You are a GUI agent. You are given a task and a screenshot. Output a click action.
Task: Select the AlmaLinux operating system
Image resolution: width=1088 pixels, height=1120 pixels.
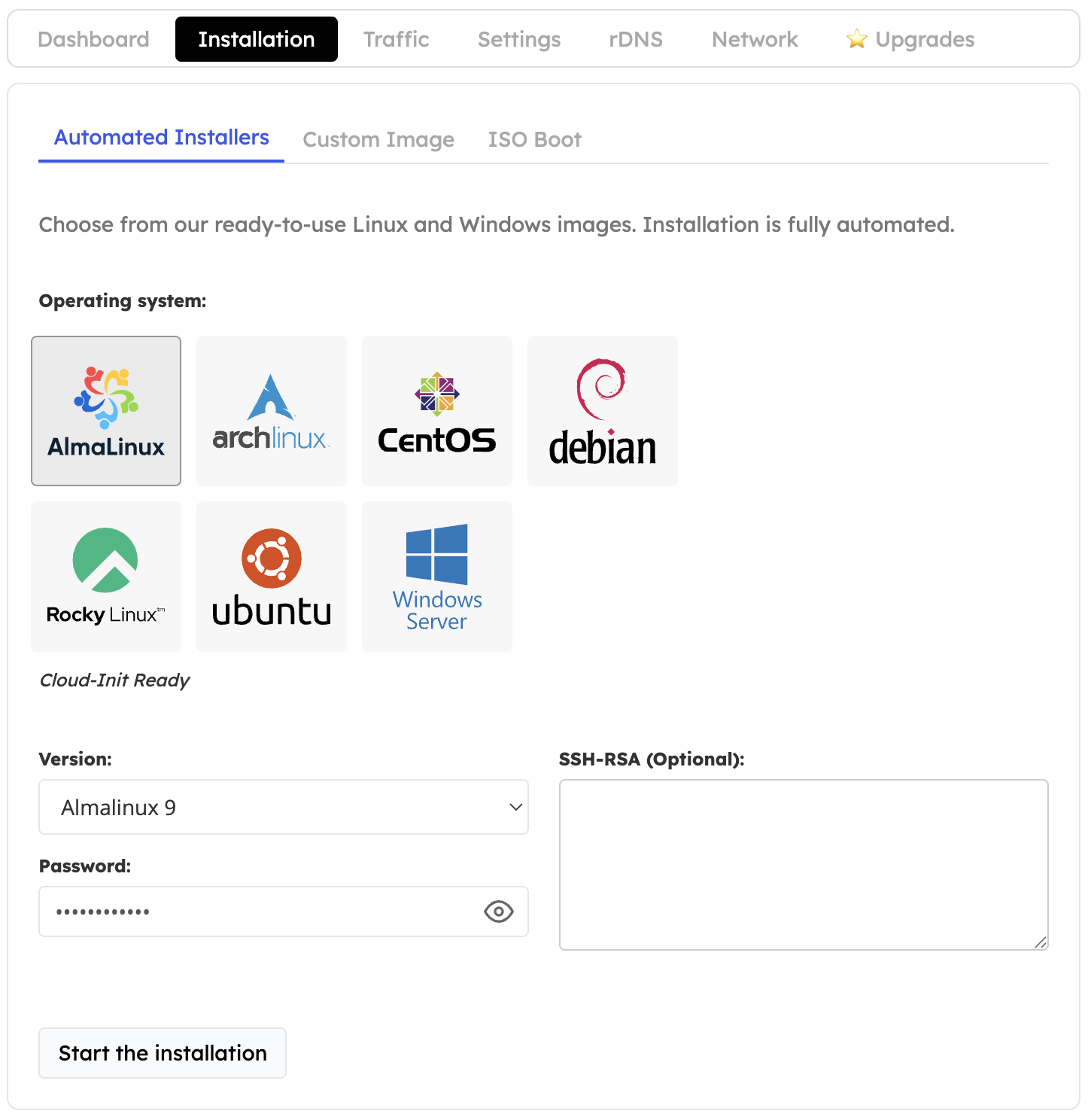105,410
